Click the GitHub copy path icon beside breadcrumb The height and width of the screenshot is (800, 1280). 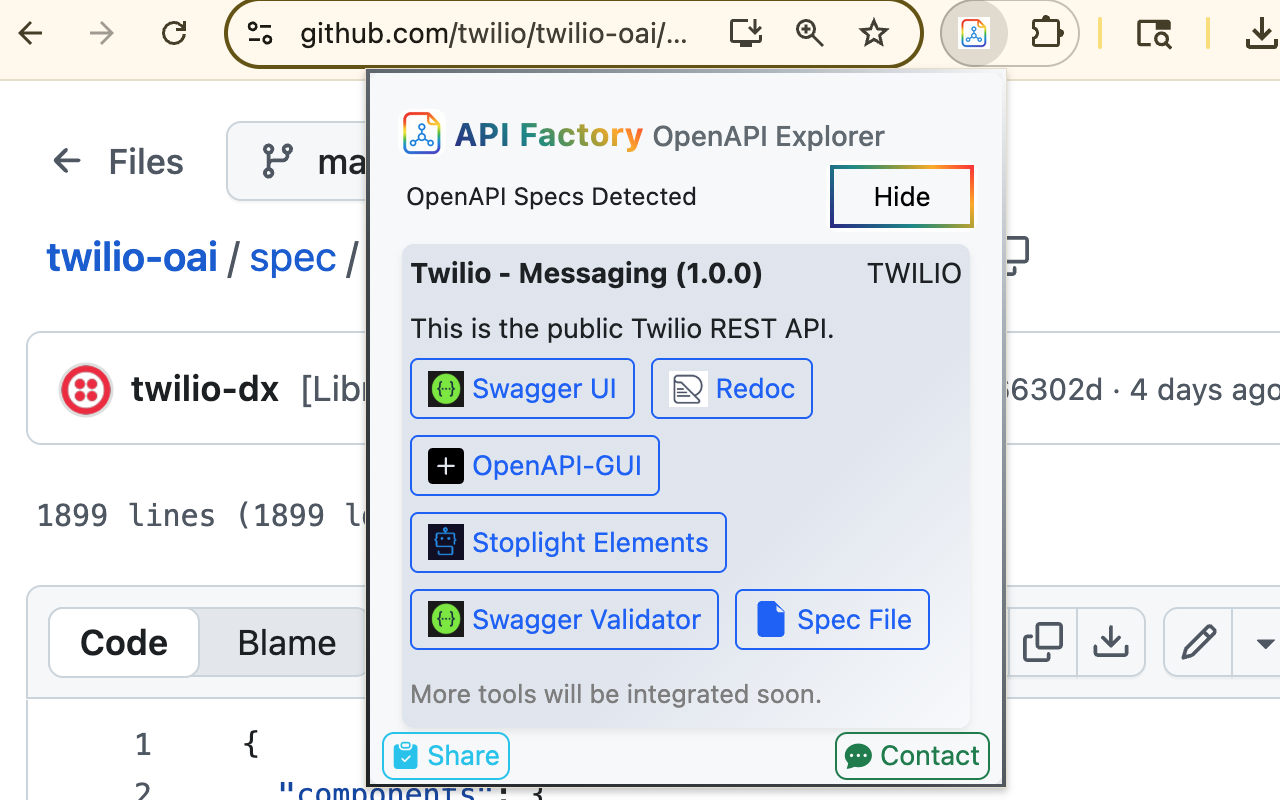coord(1016,257)
